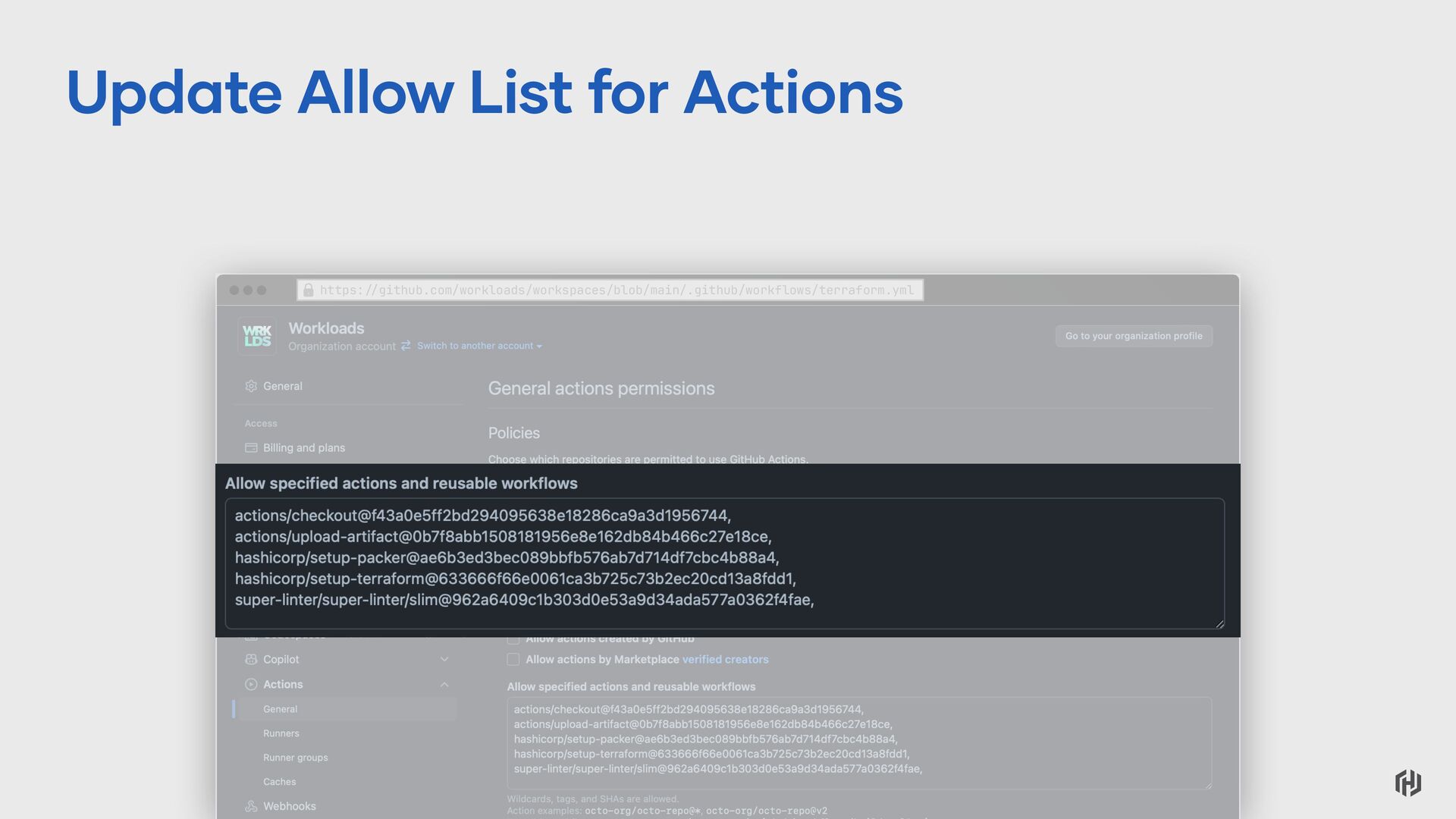1456x819 pixels.
Task: Click inside highlighted allow-list text area
Action: pyautogui.click(x=725, y=563)
